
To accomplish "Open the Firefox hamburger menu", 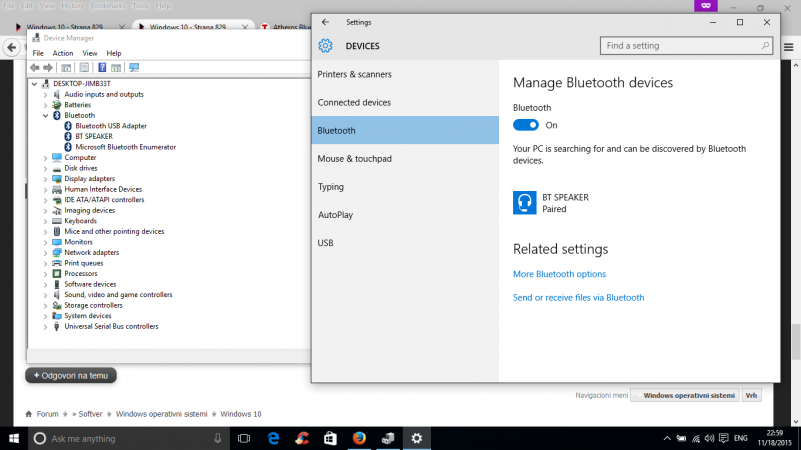I will (x=789, y=48).
